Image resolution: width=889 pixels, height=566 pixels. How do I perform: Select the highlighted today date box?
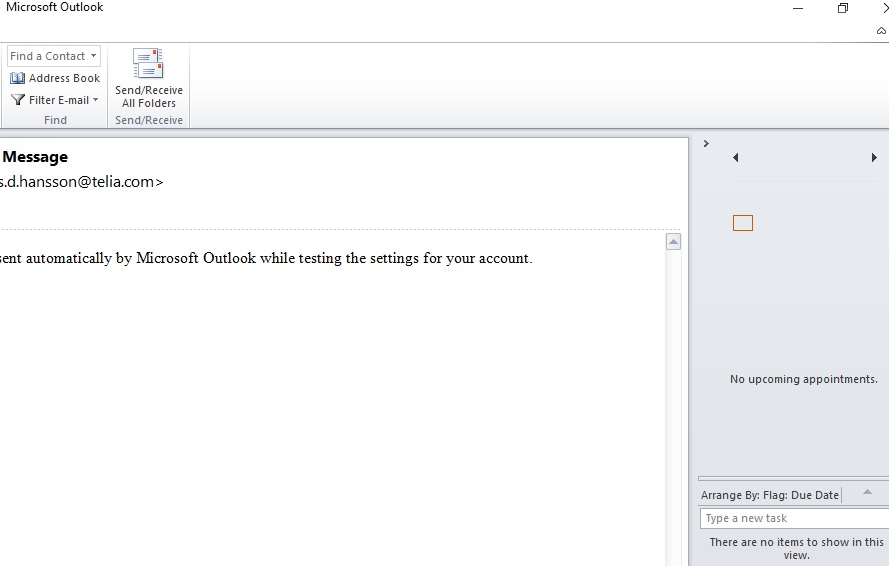(743, 223)
